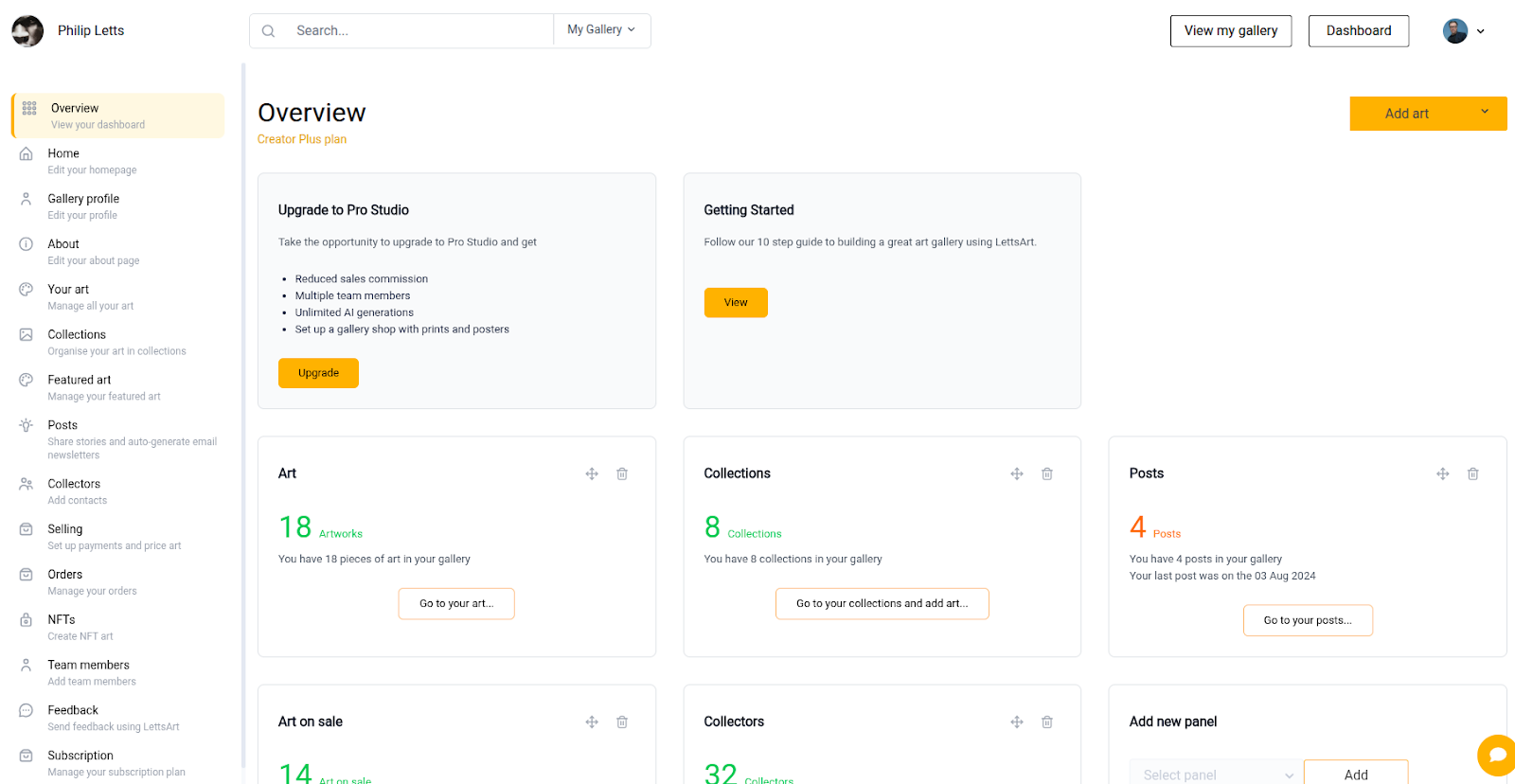Delete the Posts panel via trash icon
Viewport: 1515px width, 784px height.
point(1473,473)
